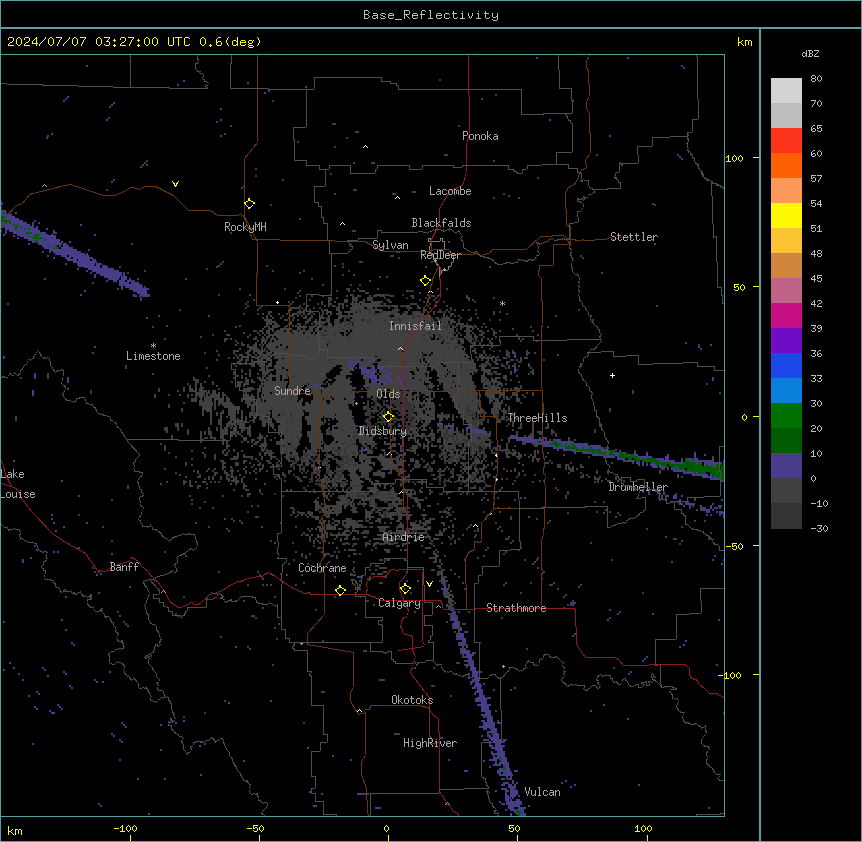The height and width of the screenshot is (842, 862).
Task: Click the Calgary city label
Action: (399, 603)
